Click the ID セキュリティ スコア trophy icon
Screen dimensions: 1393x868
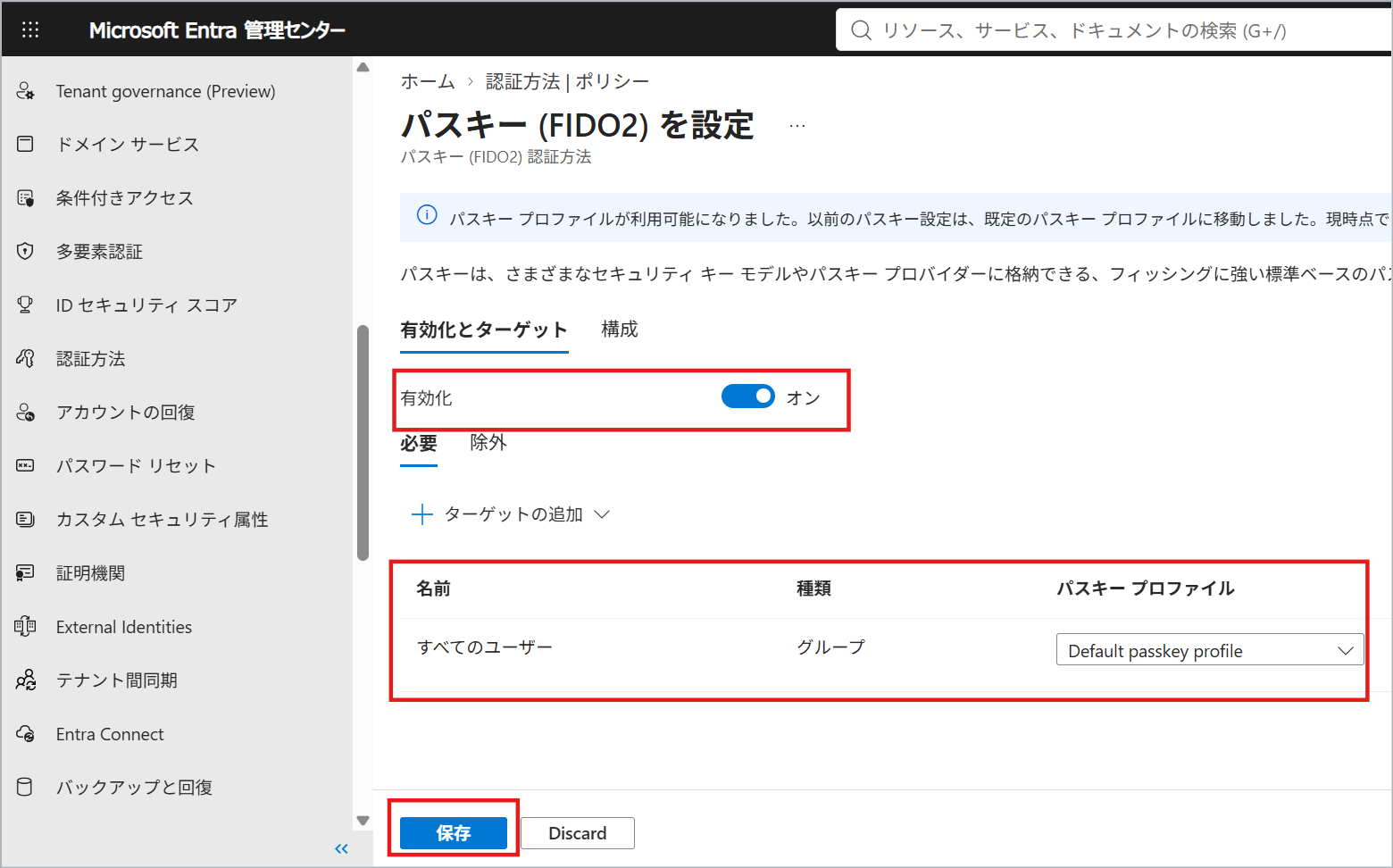[25, 305]
